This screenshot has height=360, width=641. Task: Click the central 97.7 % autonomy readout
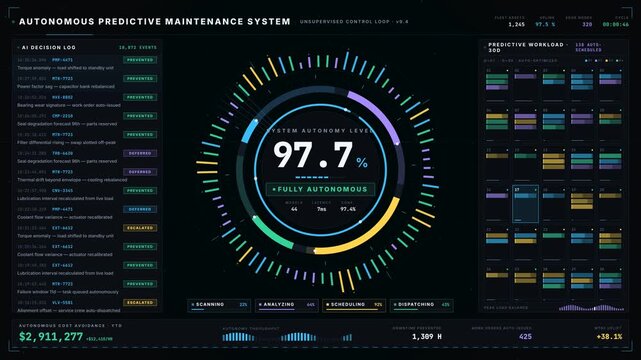(x=320, y=155)
